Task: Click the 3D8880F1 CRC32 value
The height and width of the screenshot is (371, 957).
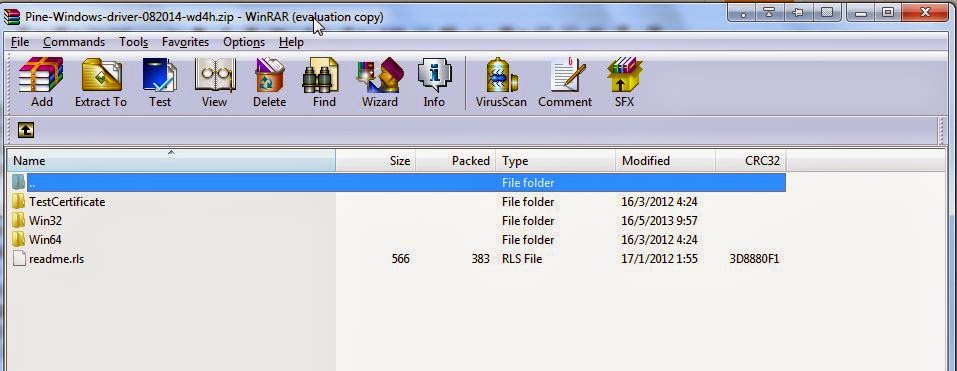Action: pos(754,259)
